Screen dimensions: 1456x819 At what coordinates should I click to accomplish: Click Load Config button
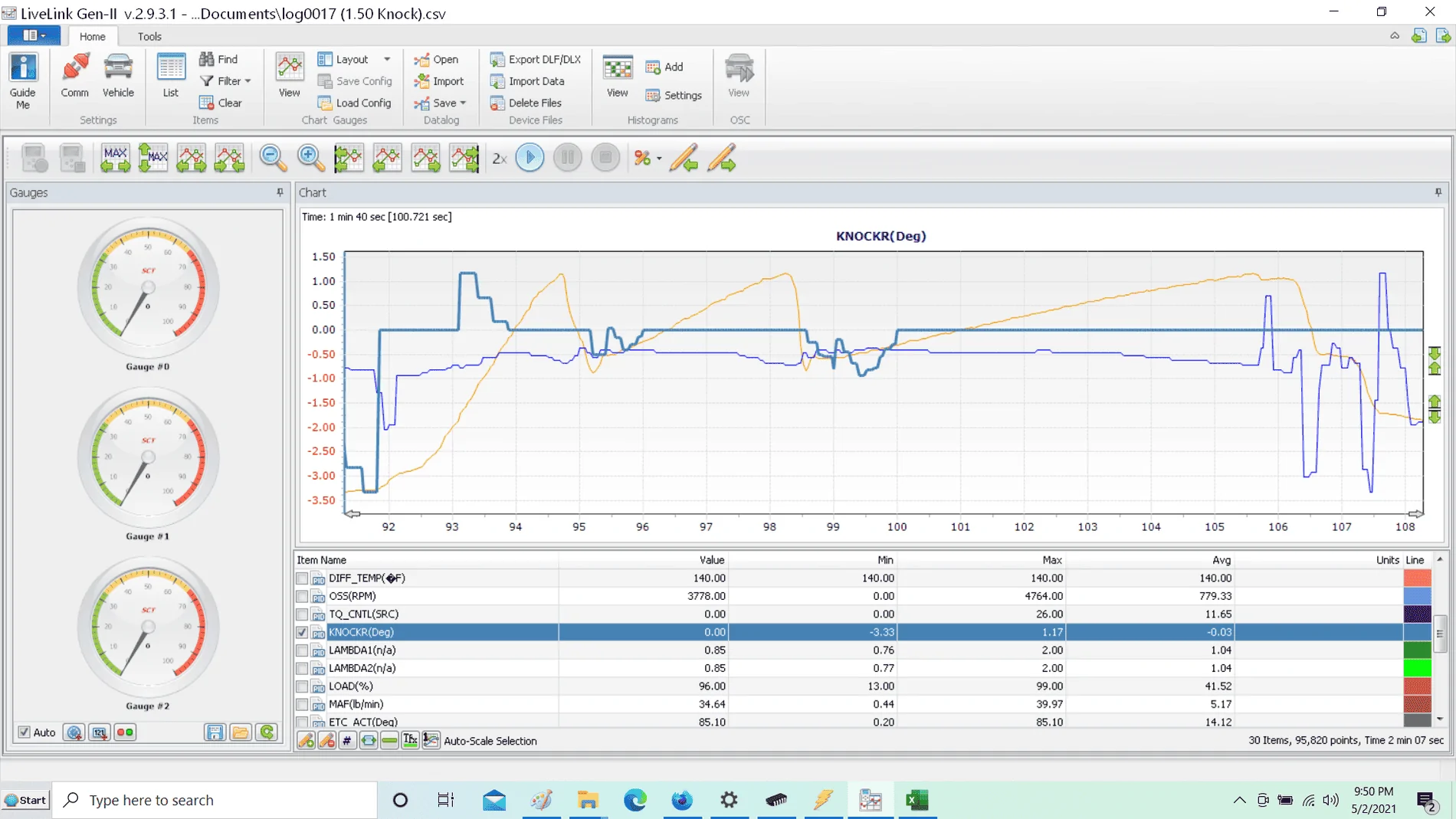pyautogui.click(x=354, y=103)
